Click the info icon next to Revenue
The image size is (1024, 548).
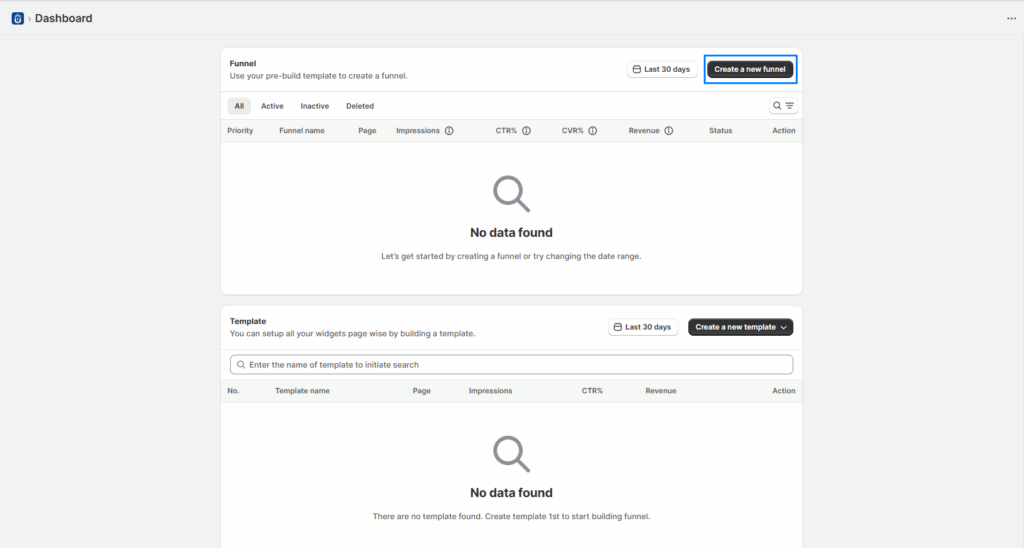[668, 131]
